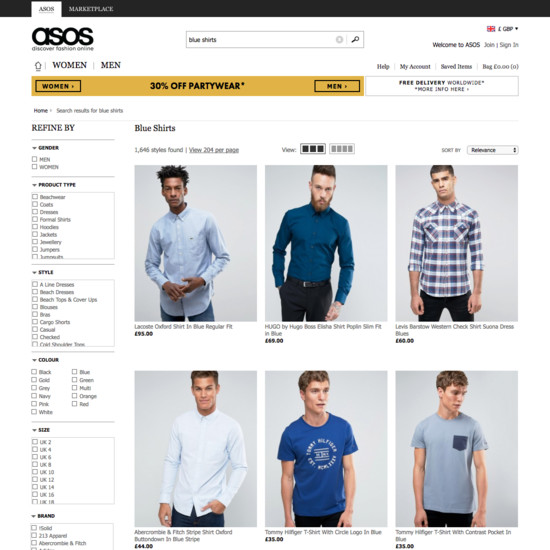Open the GBP currency dropdown
The height and width of the screenshot is (550, 550).
tap(508, 29)
